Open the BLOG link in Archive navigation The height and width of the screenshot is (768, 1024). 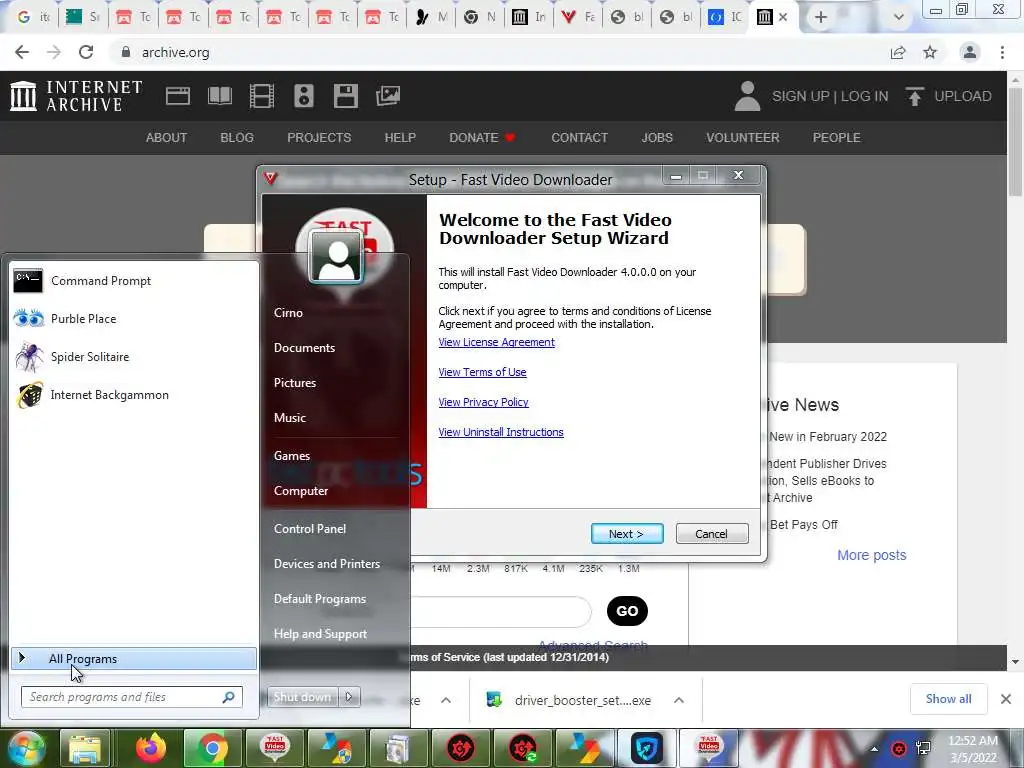[237, 138]
